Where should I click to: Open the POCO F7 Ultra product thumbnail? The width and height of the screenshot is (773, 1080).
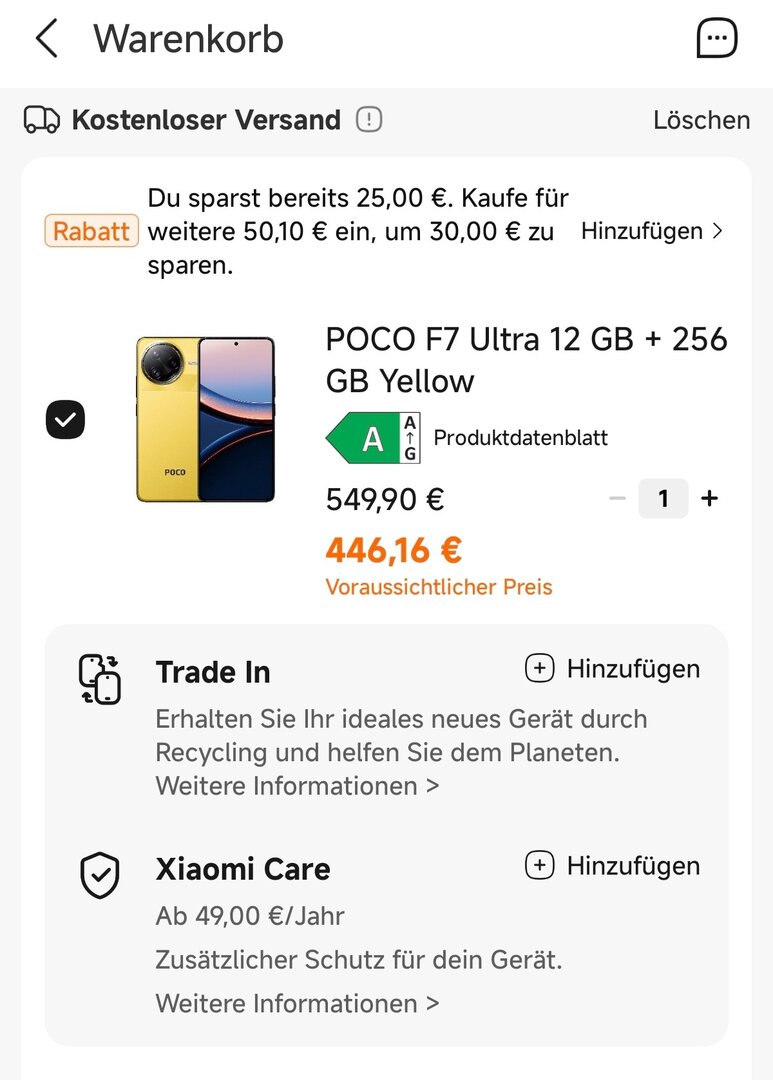click(206, 419)
